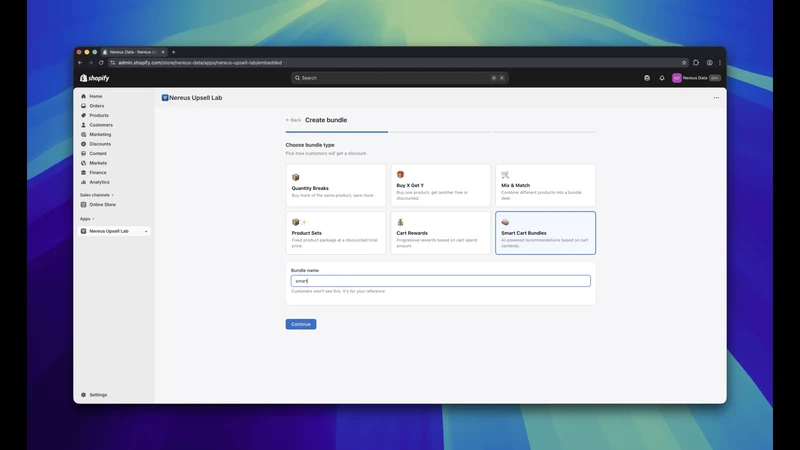Viewport: 800px width, 450px height.
Task: Click the Analytics chart icon
Action: point(84,182)
